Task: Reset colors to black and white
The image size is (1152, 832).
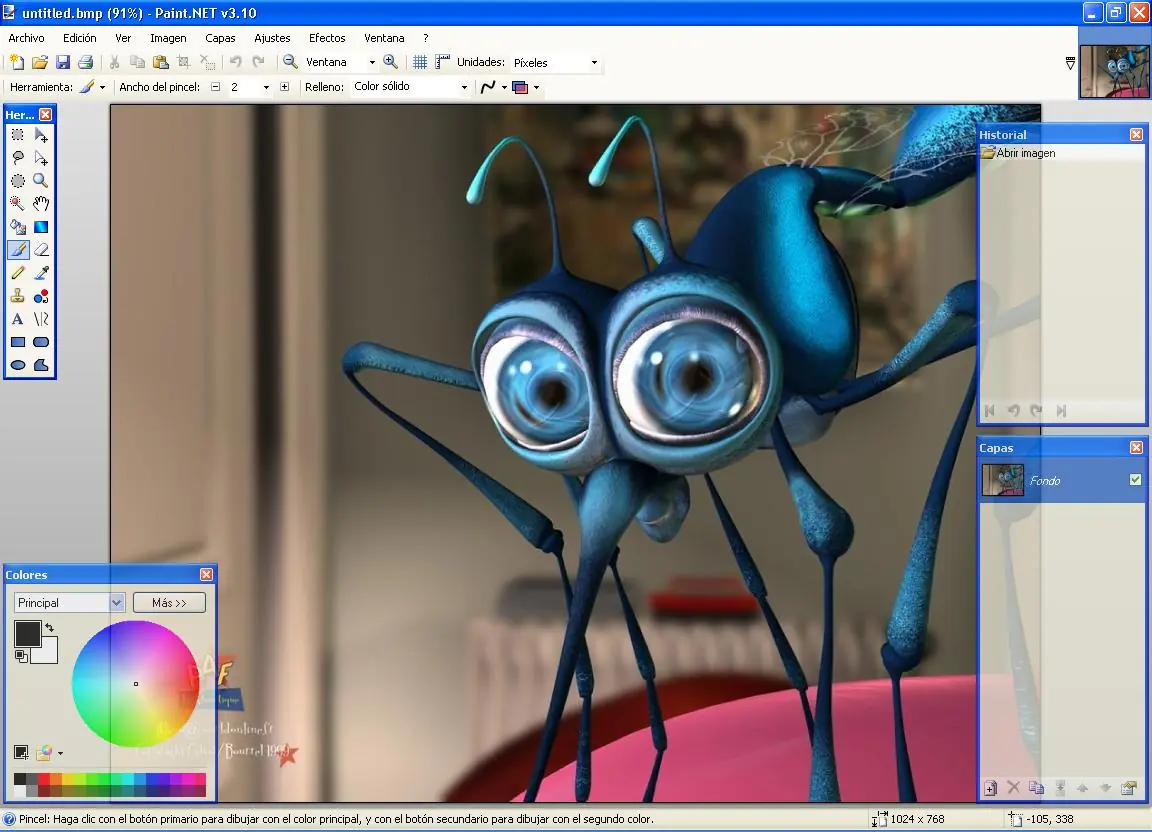Action: pos(21,656)
